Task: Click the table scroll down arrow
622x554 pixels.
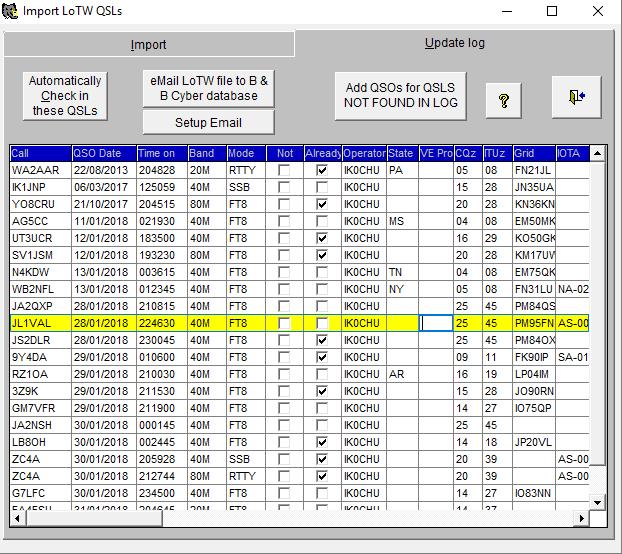Action: (x=597, y=503)
